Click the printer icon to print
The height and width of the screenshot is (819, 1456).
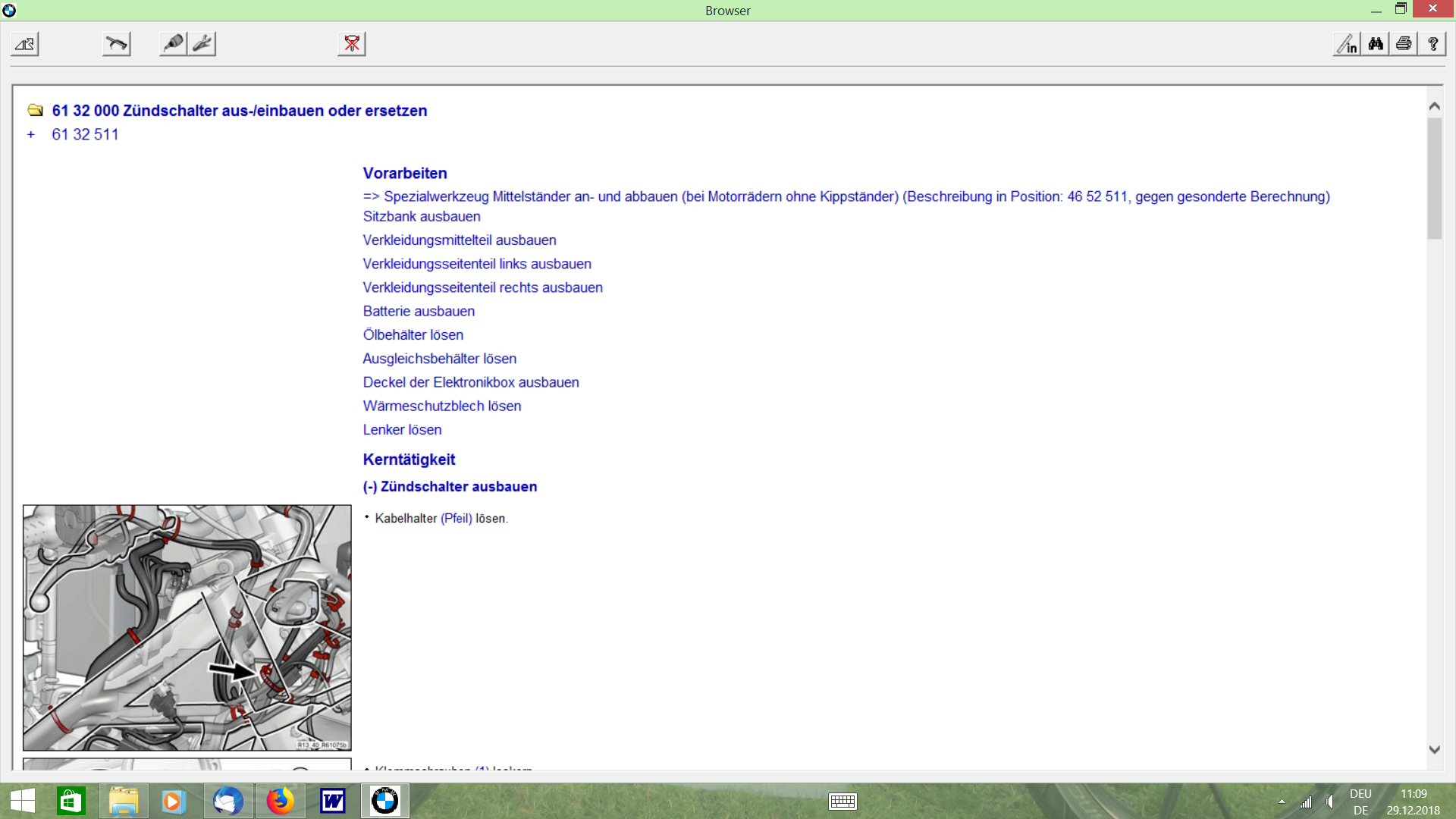click(x=1404, y=44)
